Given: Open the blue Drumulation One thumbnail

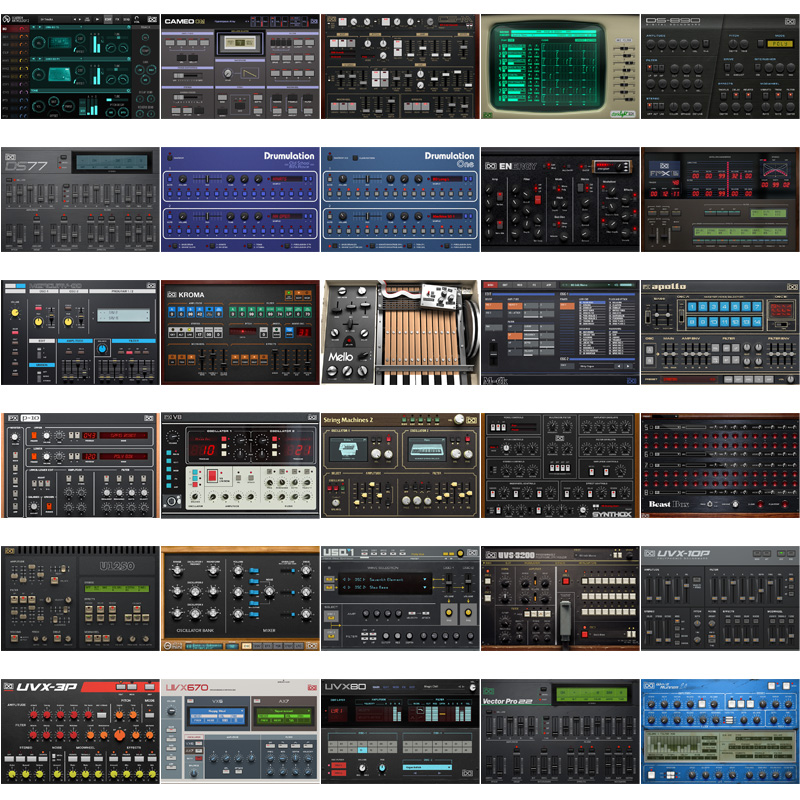Looking at the screenshot, I should point(401,199).
